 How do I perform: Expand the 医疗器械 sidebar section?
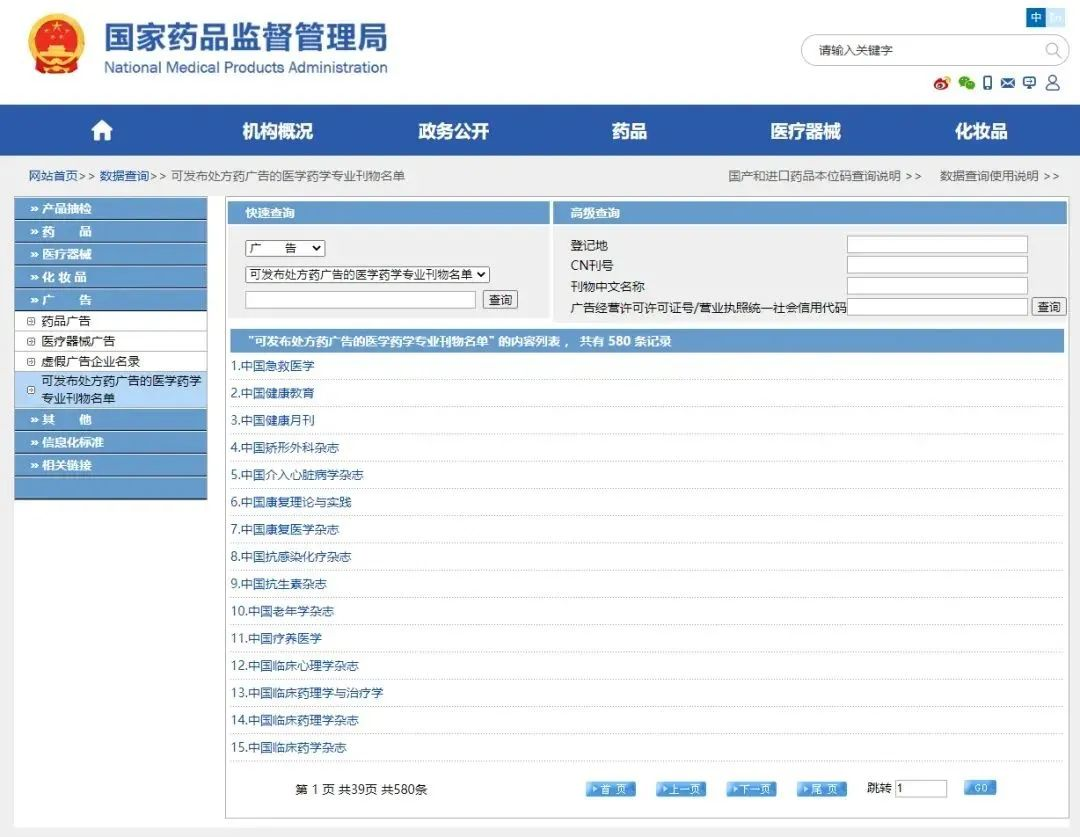(x=111, y=254)
